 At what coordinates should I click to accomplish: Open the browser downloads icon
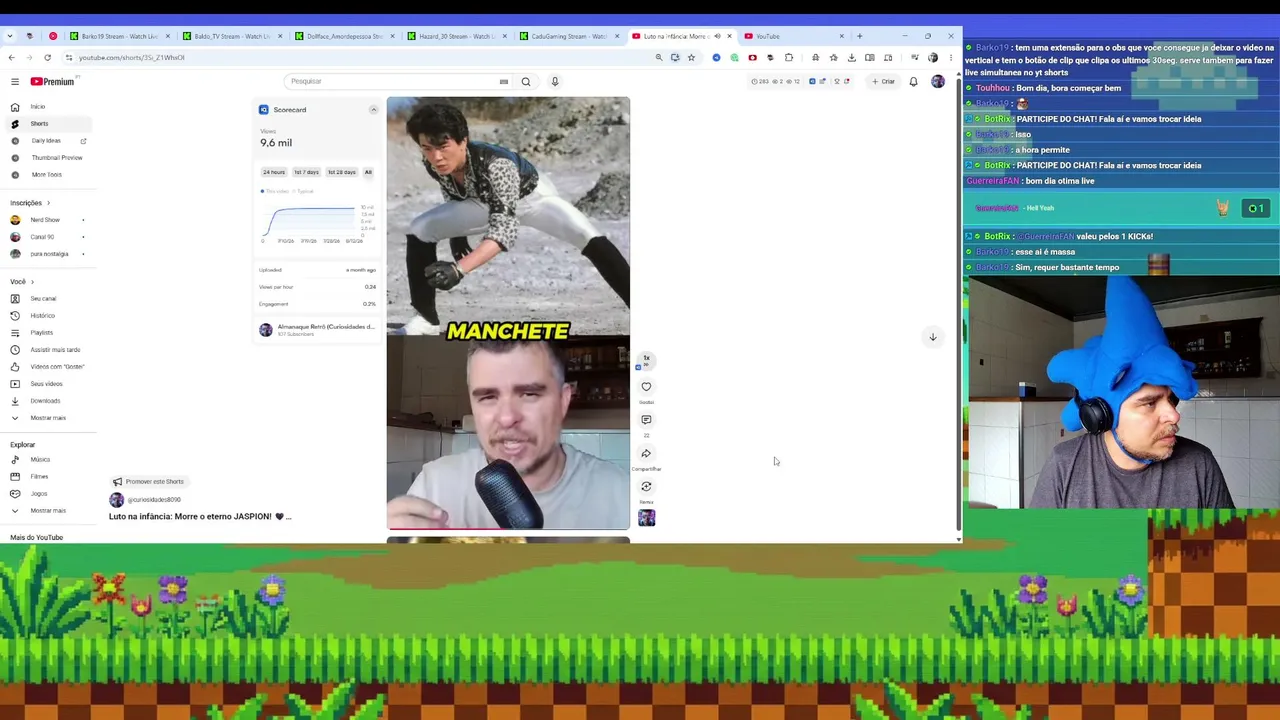point(852,57)
